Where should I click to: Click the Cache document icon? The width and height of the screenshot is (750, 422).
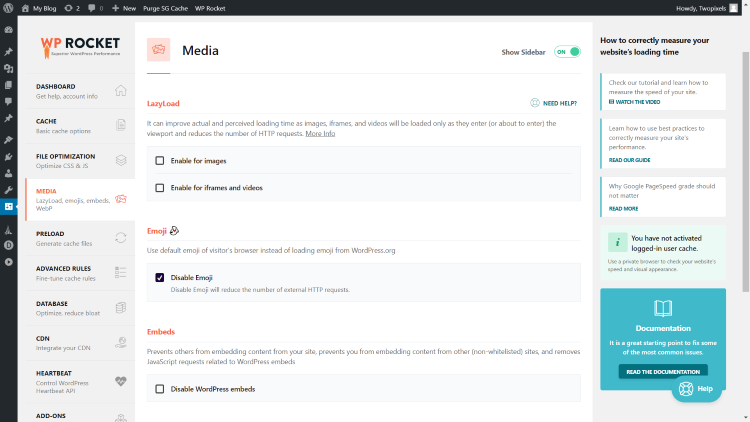tap(121, 125)
